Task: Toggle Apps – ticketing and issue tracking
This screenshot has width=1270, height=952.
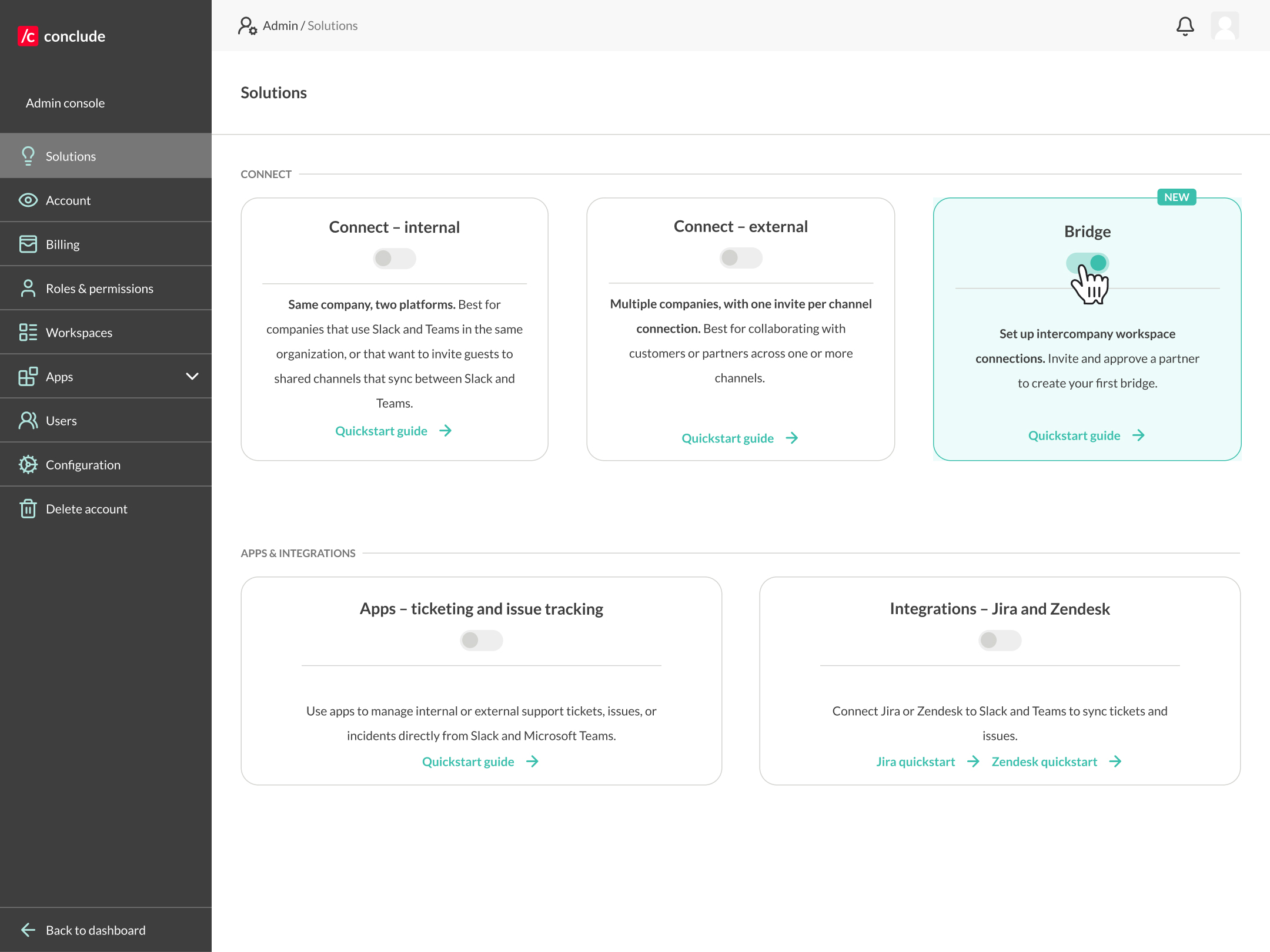Action: [x=482, y=641]
